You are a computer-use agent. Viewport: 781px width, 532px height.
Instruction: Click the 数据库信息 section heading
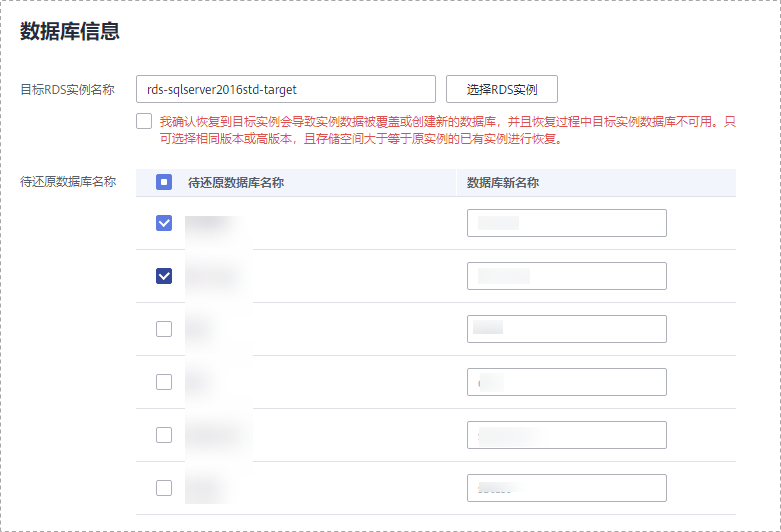[x=70, y=31]
